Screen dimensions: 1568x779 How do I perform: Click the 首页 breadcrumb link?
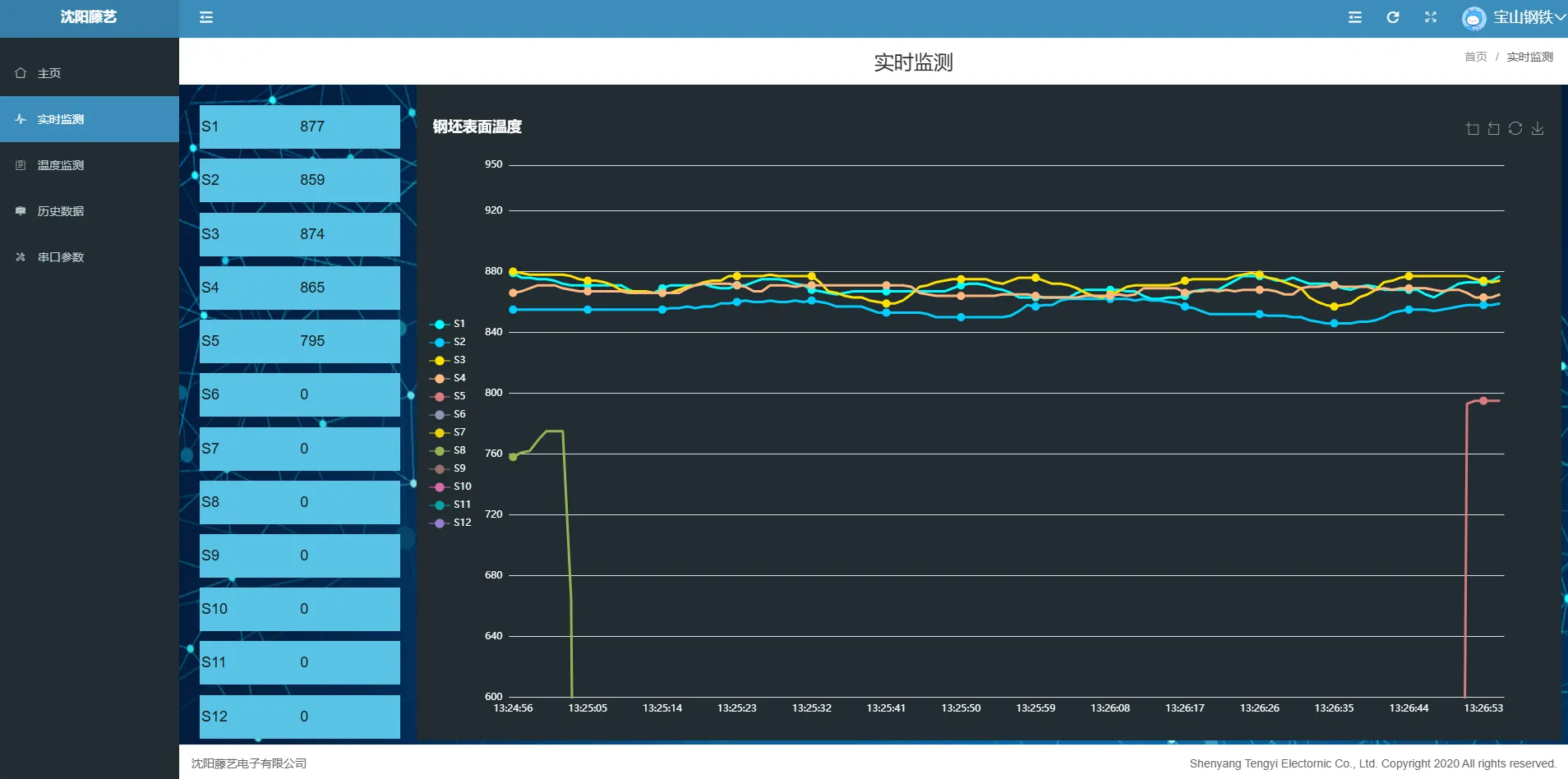(1475, 57)
